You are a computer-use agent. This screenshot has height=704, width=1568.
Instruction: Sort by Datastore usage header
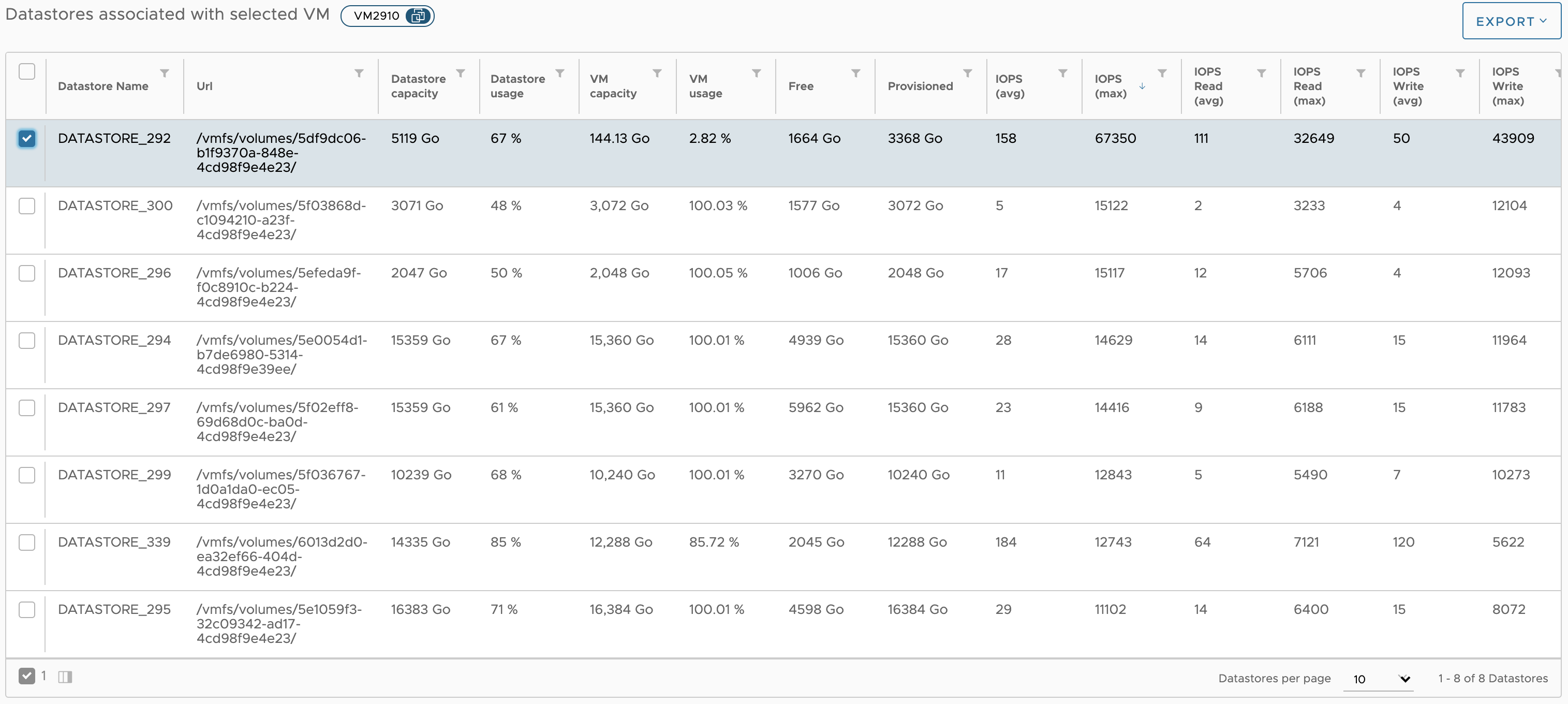coord(517,86)
